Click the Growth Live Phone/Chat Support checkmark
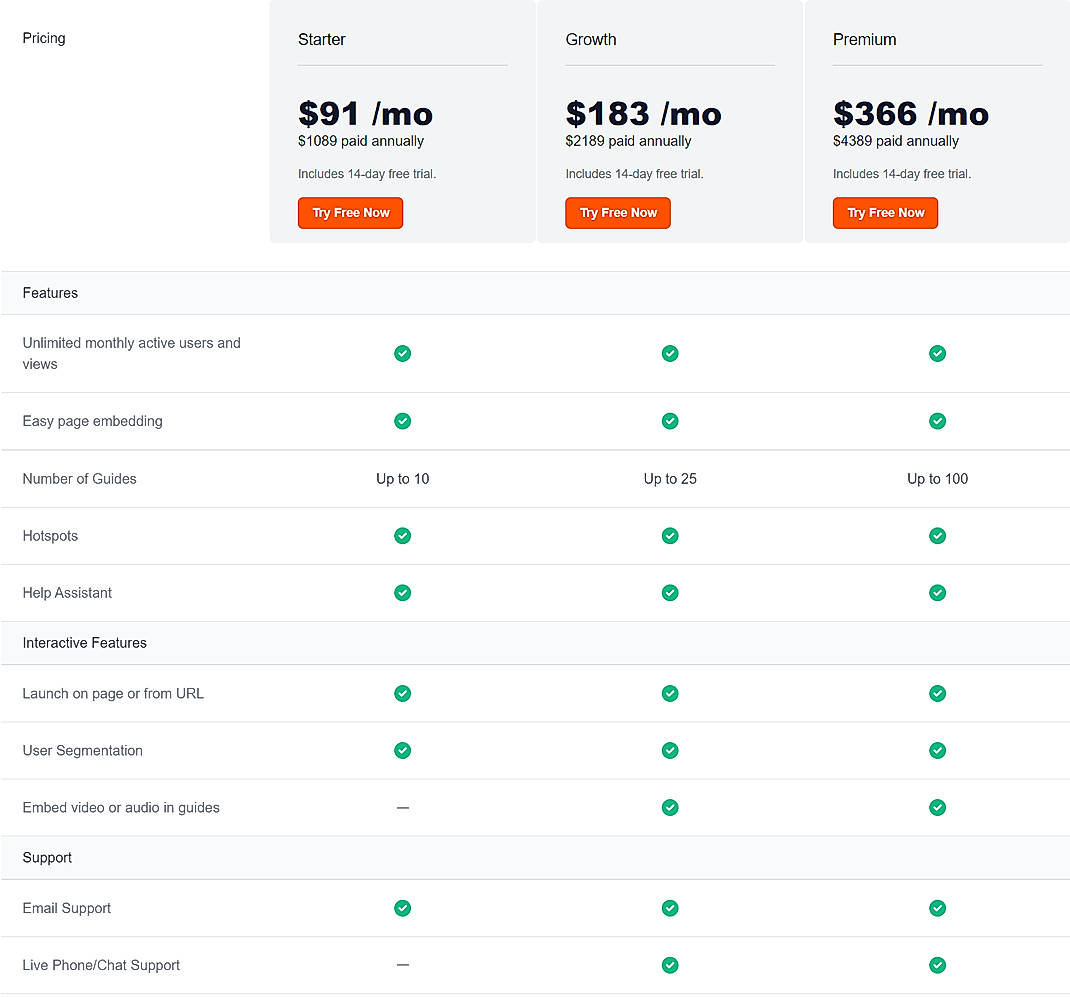 coord(670,965)
